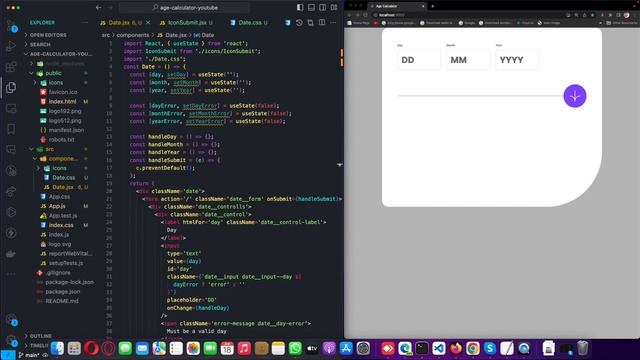The height and width of the screenshot is (360, 640).
Task: Toggle primary sidebar layout icon
Action: (x=300, y=7)
